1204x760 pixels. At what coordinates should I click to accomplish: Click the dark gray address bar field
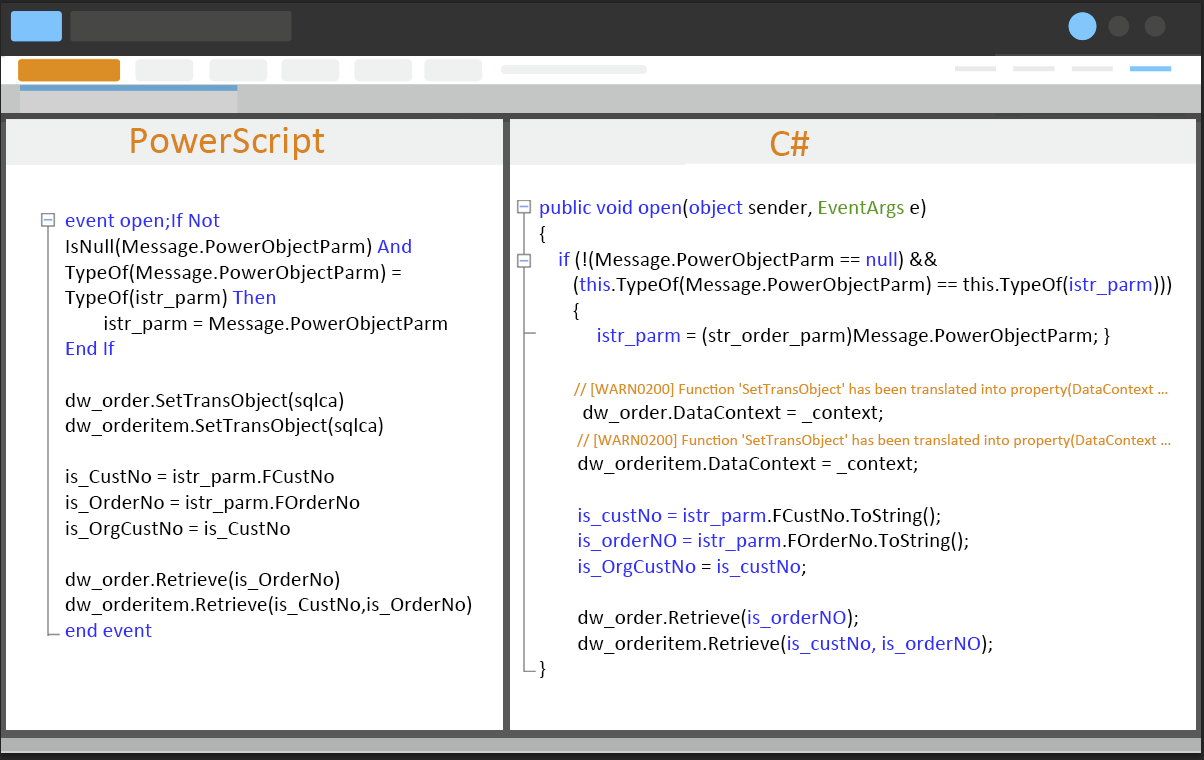[x=181, y=26]
